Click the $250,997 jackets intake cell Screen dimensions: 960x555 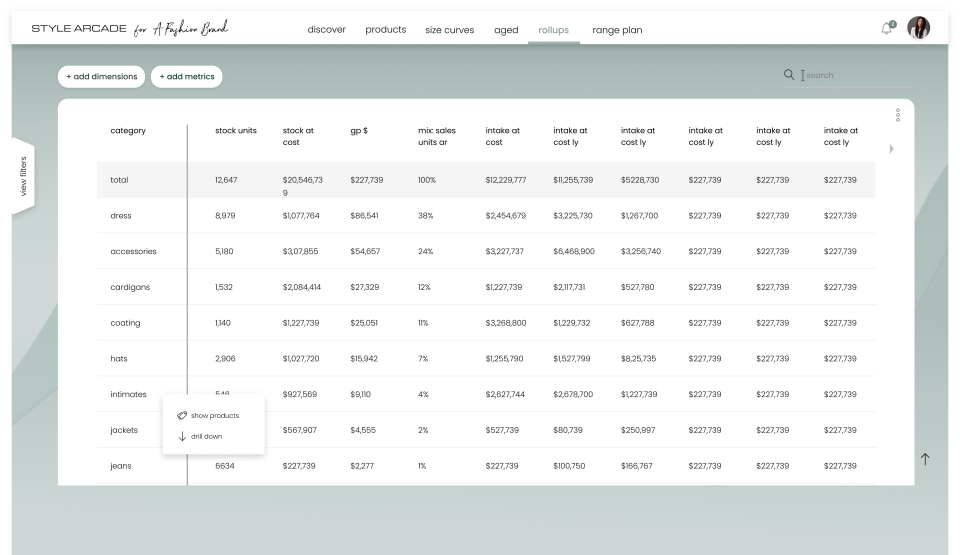(x=638, y=430)
